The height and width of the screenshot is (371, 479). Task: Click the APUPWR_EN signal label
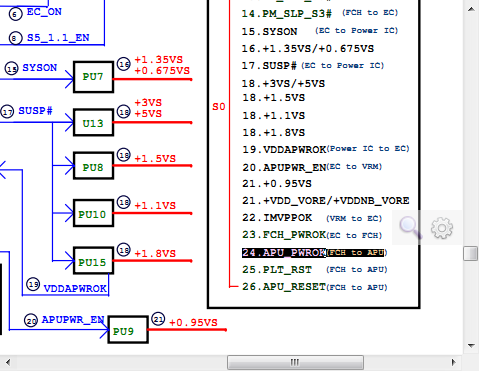pos(73,320)
